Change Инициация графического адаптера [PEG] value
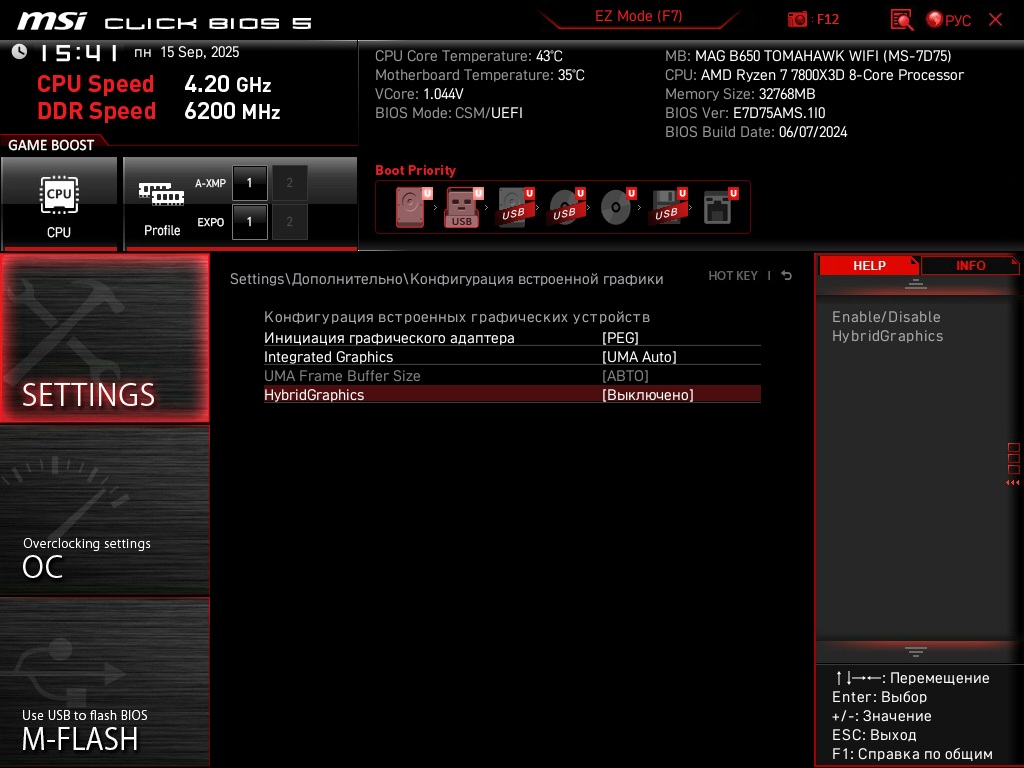 (x=620, y=338)
